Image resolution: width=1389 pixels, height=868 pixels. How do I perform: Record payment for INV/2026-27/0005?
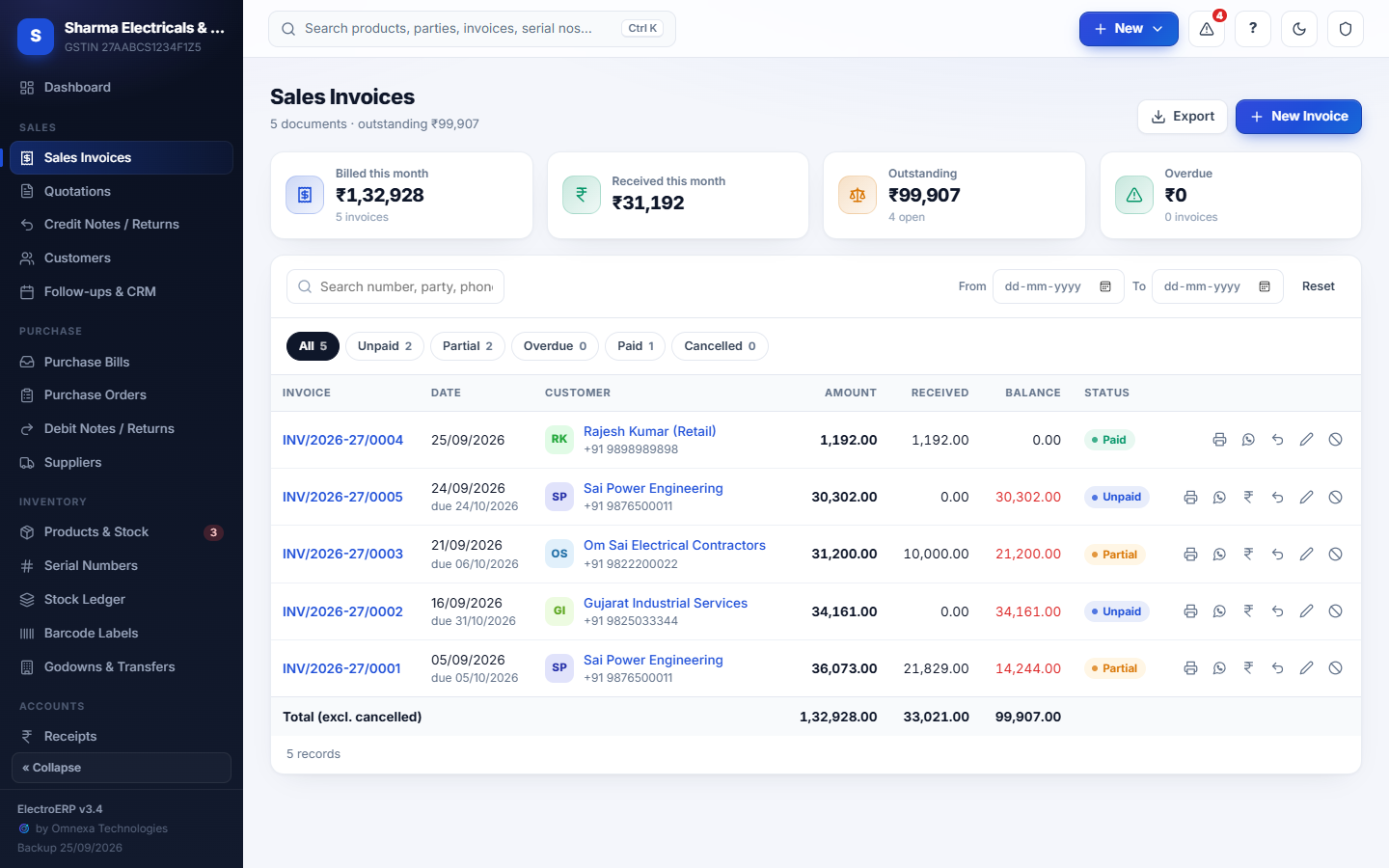coord(1248,498)
